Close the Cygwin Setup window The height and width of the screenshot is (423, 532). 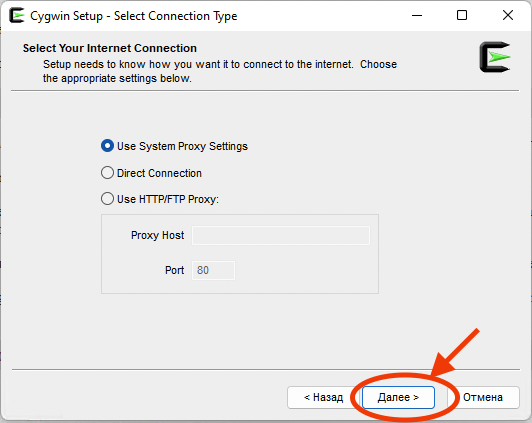click(508, 16)
